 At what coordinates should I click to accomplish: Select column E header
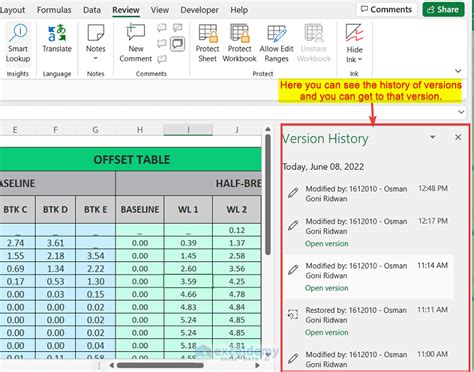pos(15,130)
